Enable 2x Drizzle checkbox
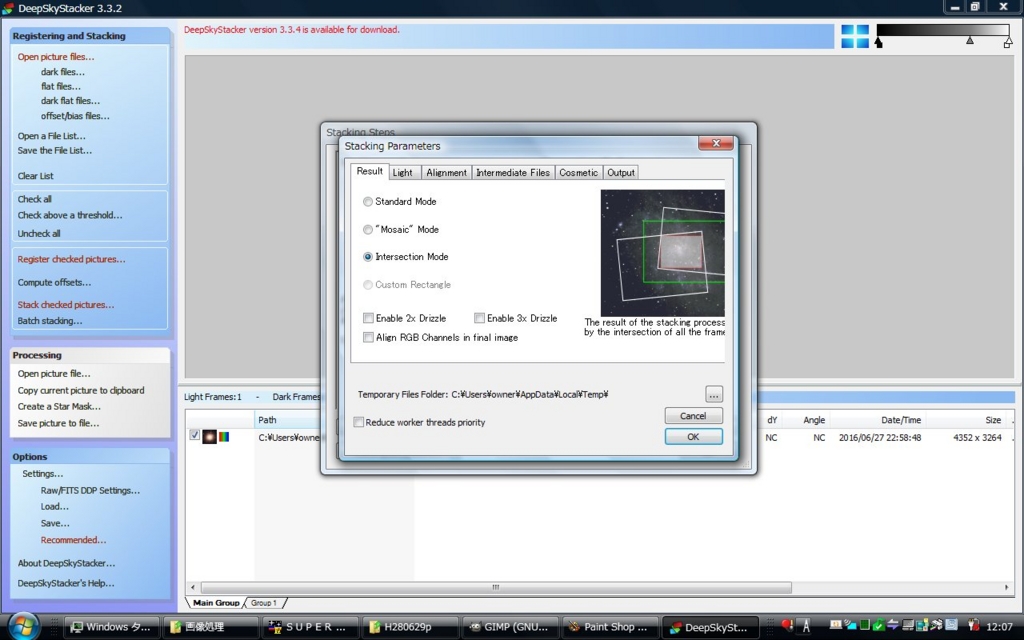Image resolution: width=1024 pixels, height=640 pixels. click(368, 318)
